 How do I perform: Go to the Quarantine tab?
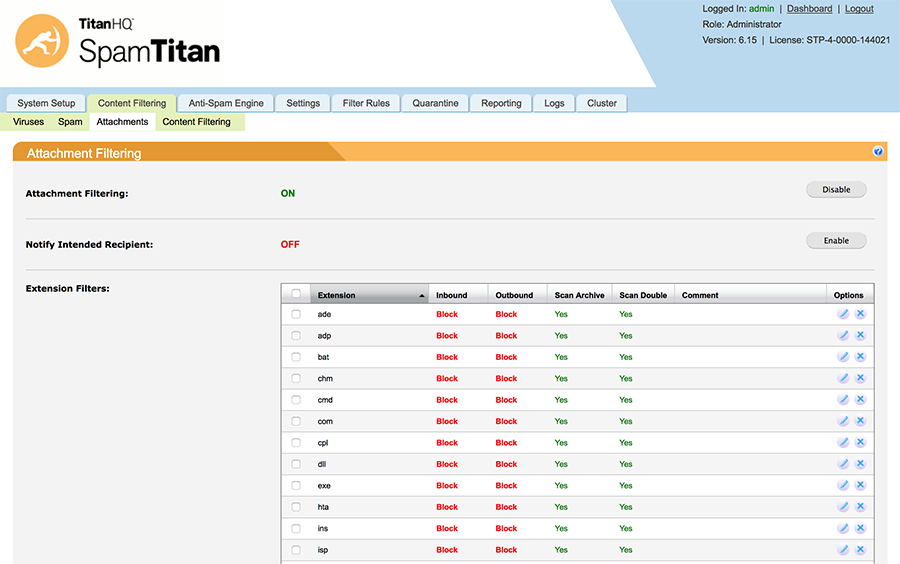[x=435, y=103]
